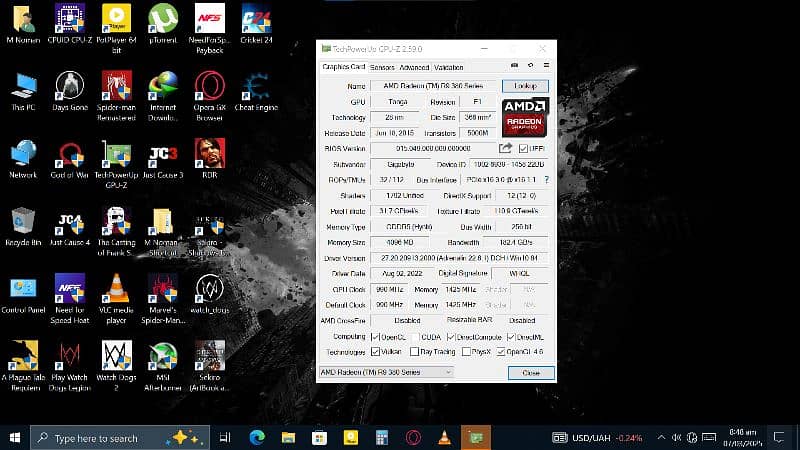Toggle the OpenGL 4.6 checkbox

pos(501,352)
